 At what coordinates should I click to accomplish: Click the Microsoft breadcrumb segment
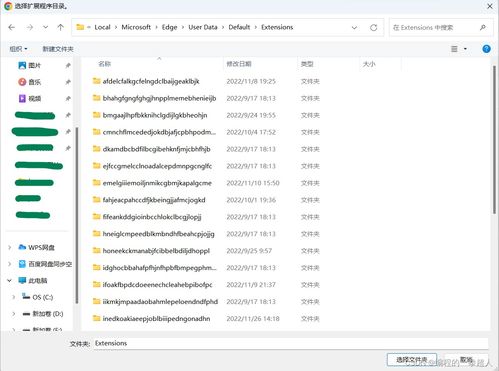coord(136,27)
